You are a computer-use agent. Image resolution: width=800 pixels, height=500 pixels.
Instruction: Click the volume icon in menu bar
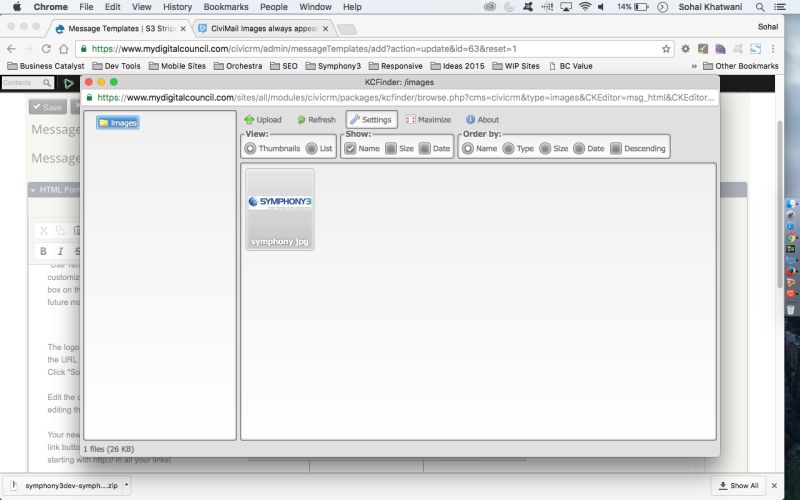[602, 7]
